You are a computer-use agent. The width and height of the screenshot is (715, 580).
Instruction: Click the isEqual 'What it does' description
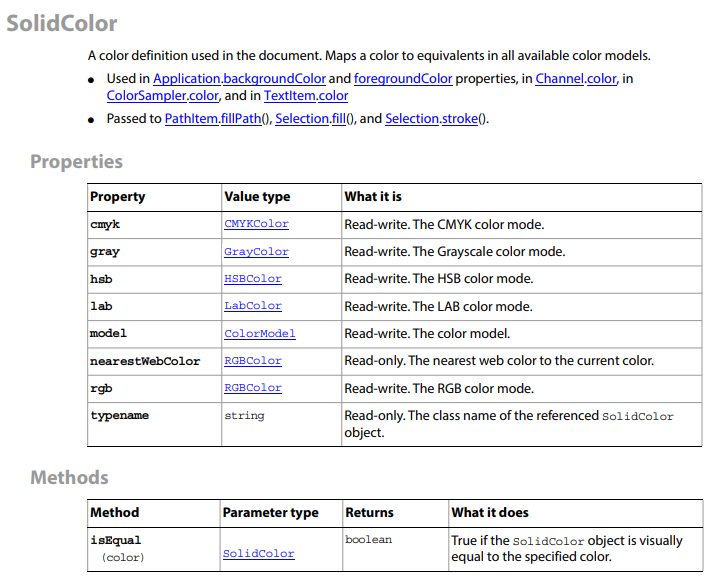click(x=567, y=549)
